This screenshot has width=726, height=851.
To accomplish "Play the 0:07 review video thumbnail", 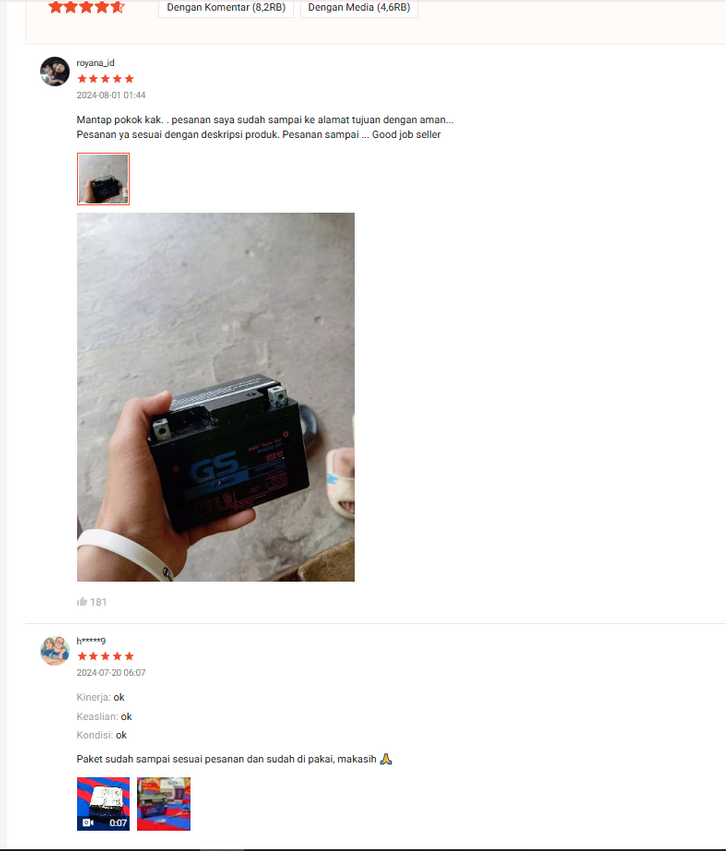I will point(103,804).
